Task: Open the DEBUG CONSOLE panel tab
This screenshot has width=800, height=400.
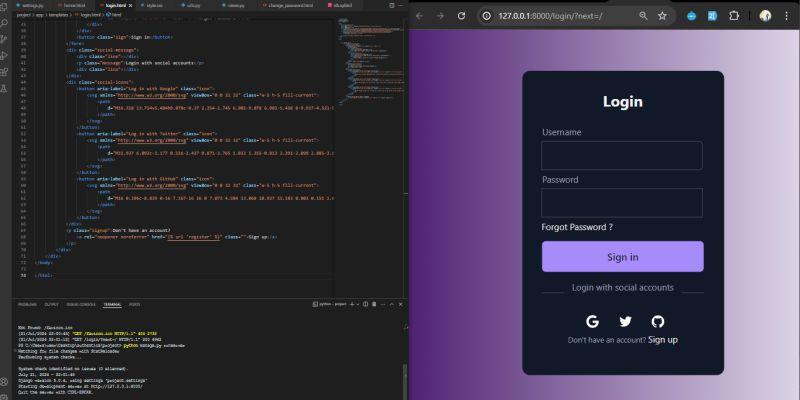Action: pos(81,305)
